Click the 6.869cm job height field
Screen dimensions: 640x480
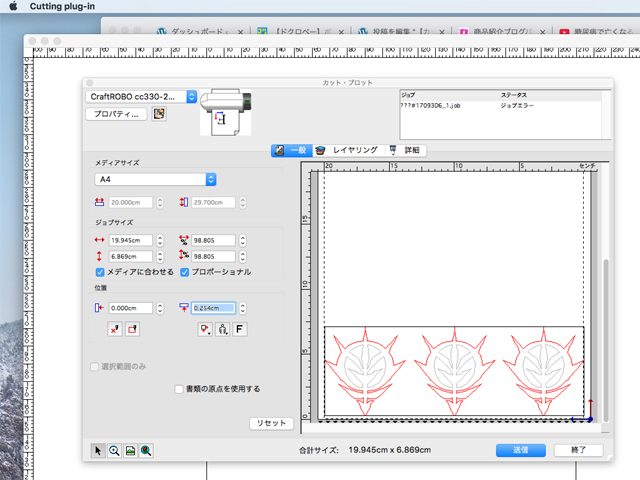131,256
